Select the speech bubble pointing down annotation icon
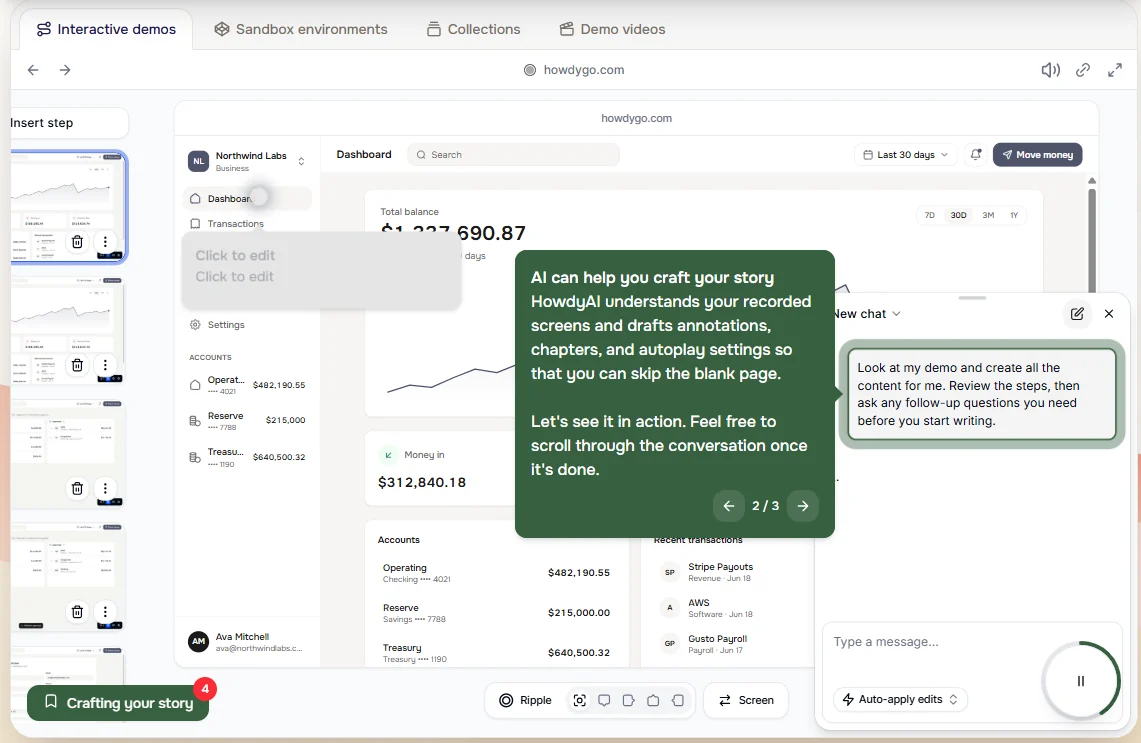The image size is (1141, 743). 604,700
